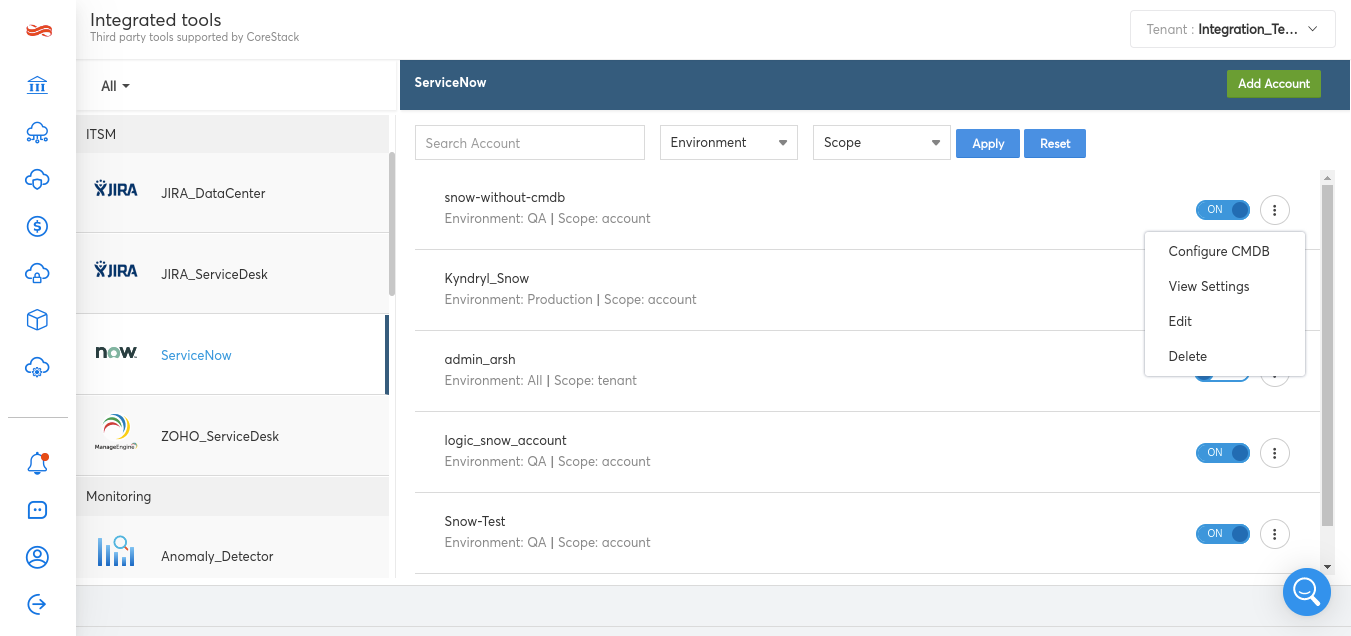Select the snow-without-cmdb account name
1351x636 pixels.
[505, 197]
